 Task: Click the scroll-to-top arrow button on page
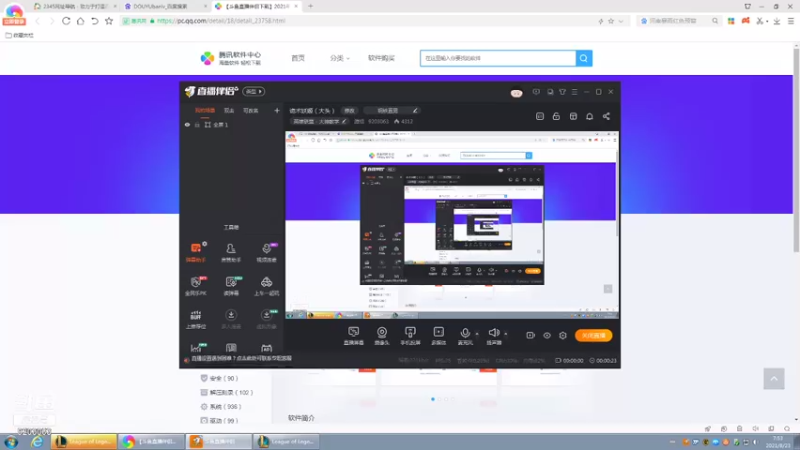tap(774, 379)
